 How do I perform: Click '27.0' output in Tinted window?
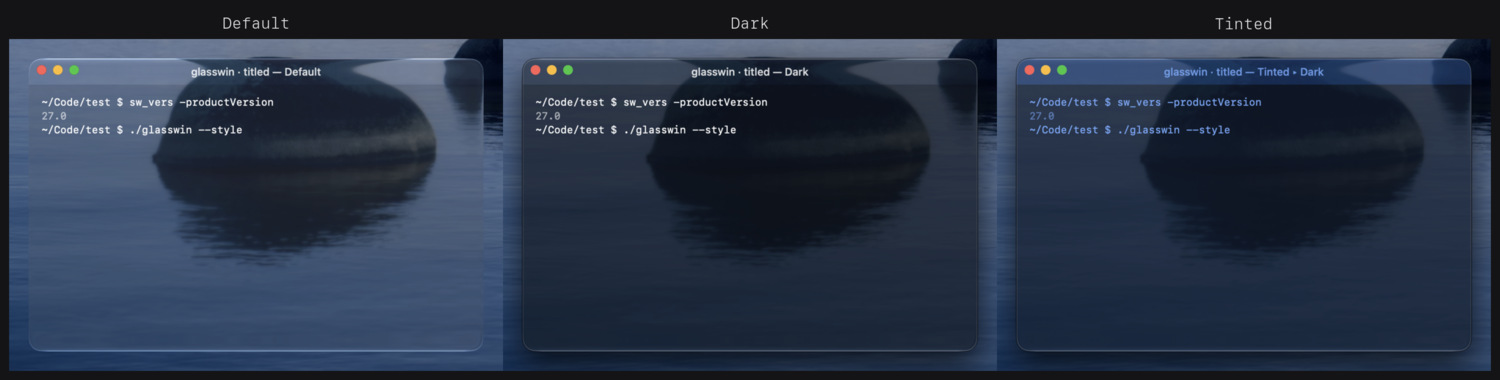pos(1042,116)
